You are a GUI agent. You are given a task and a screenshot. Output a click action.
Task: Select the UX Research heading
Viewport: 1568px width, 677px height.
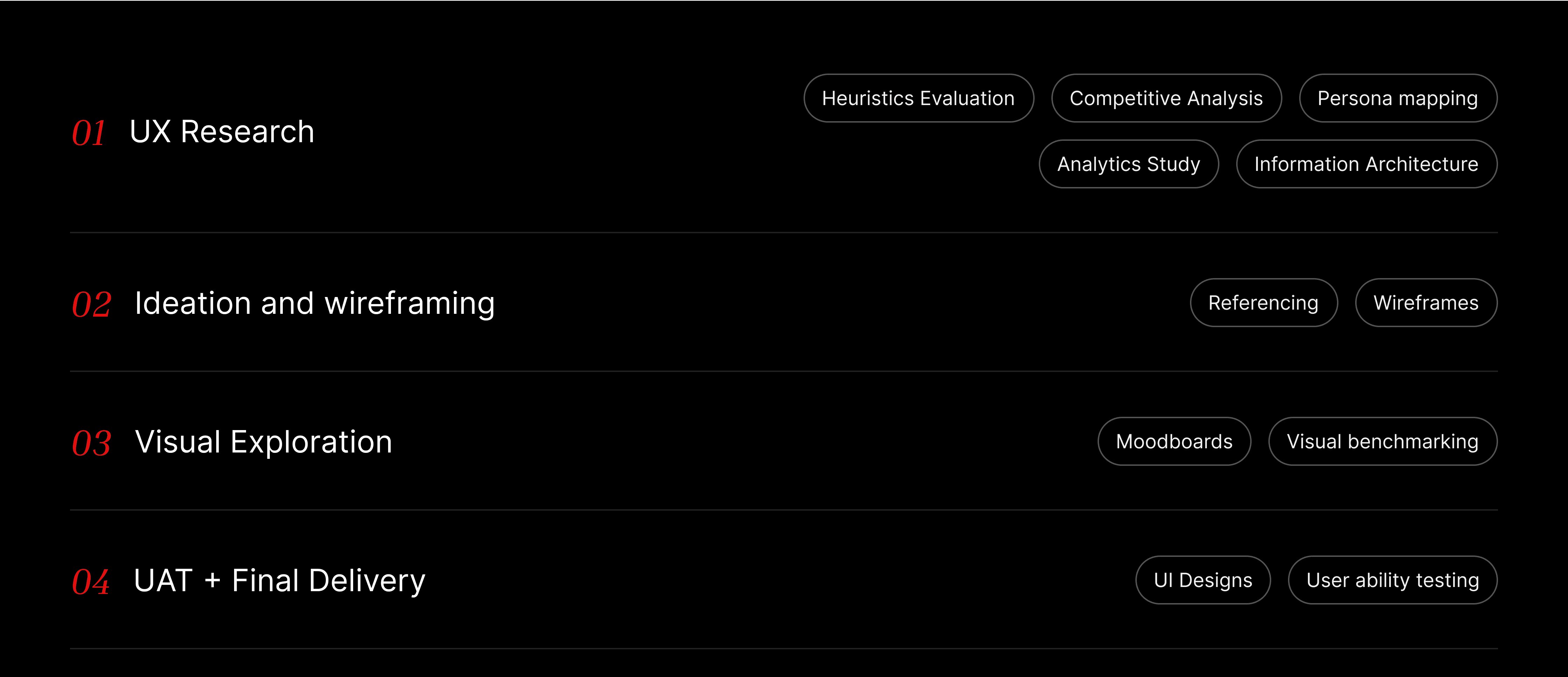pos(222,132)
